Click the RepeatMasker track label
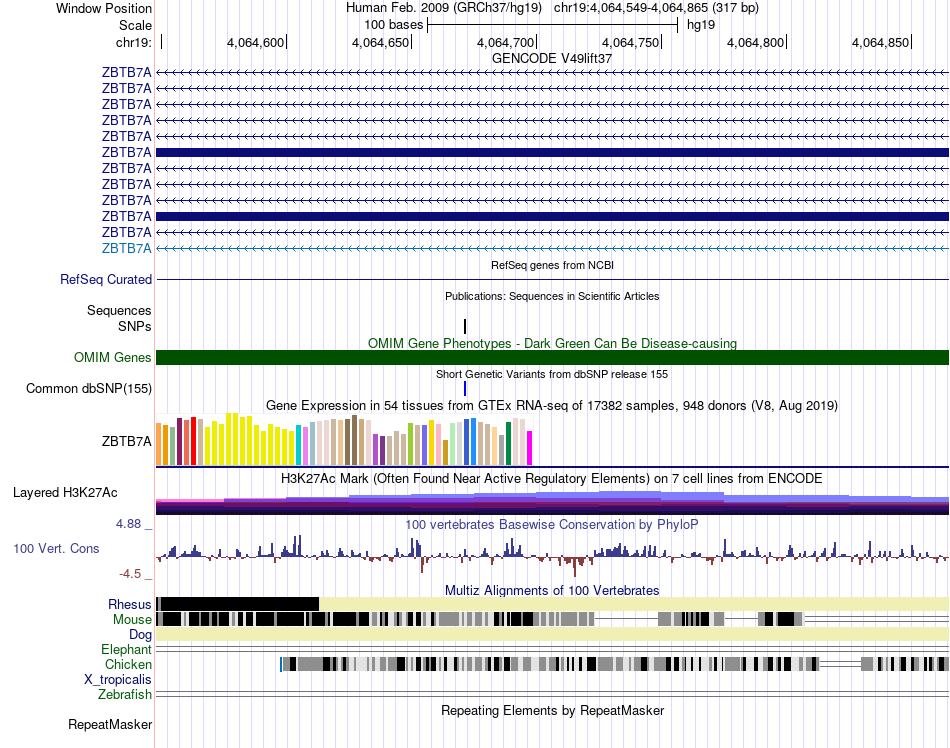 pos(110,724)
